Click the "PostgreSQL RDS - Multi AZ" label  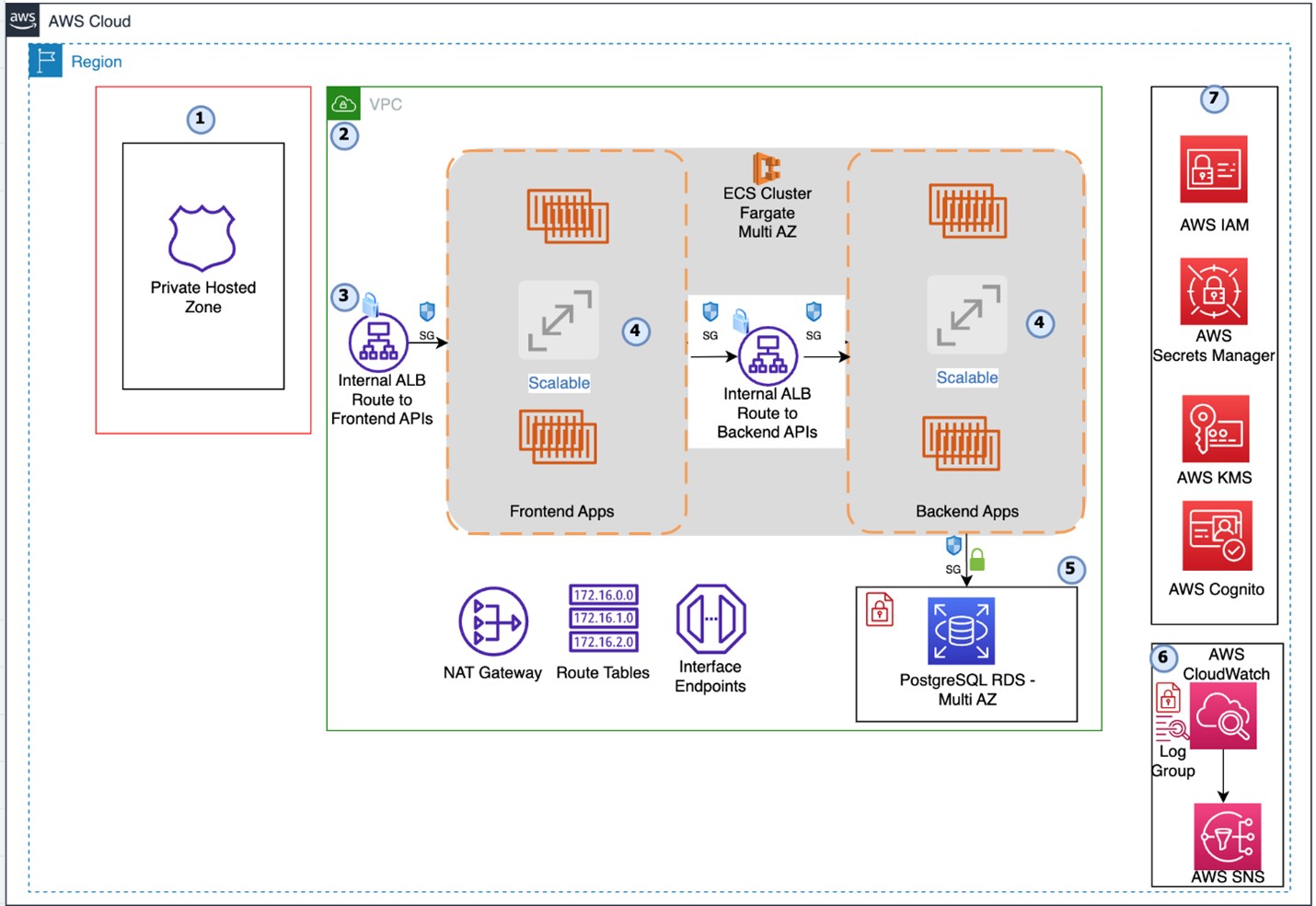point(967,690)
